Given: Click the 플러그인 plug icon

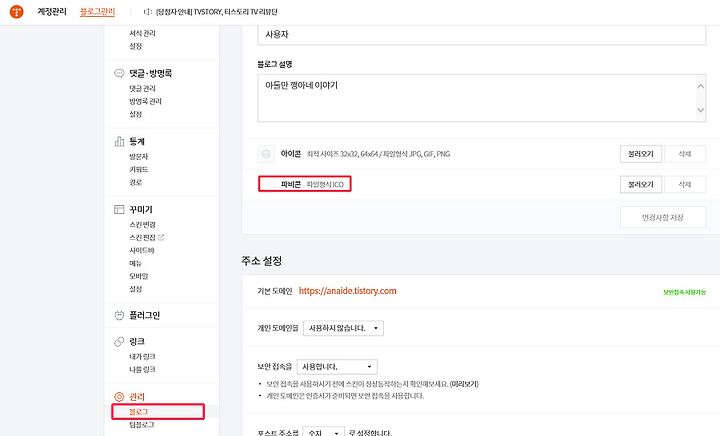Looking at the screenshot, I should (x=119, y=315).
